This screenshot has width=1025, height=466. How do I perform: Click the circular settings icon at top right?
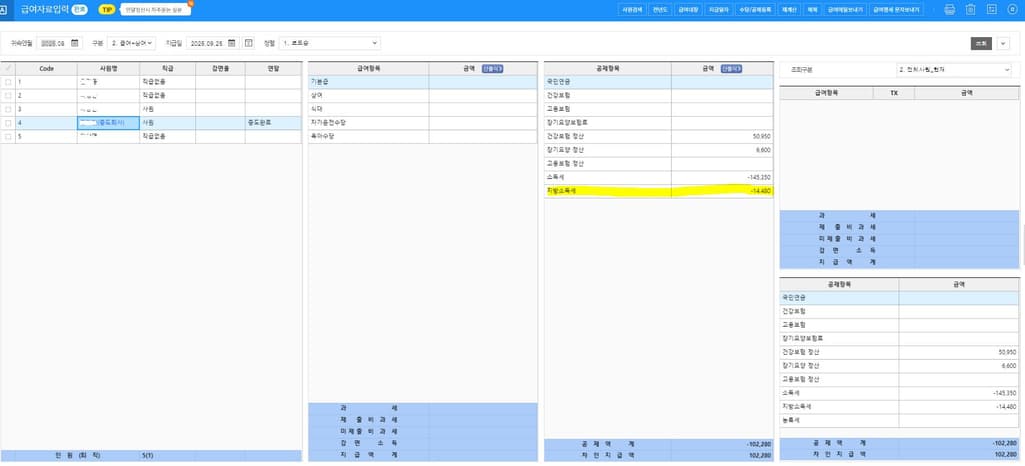(x=1012, y=9)
